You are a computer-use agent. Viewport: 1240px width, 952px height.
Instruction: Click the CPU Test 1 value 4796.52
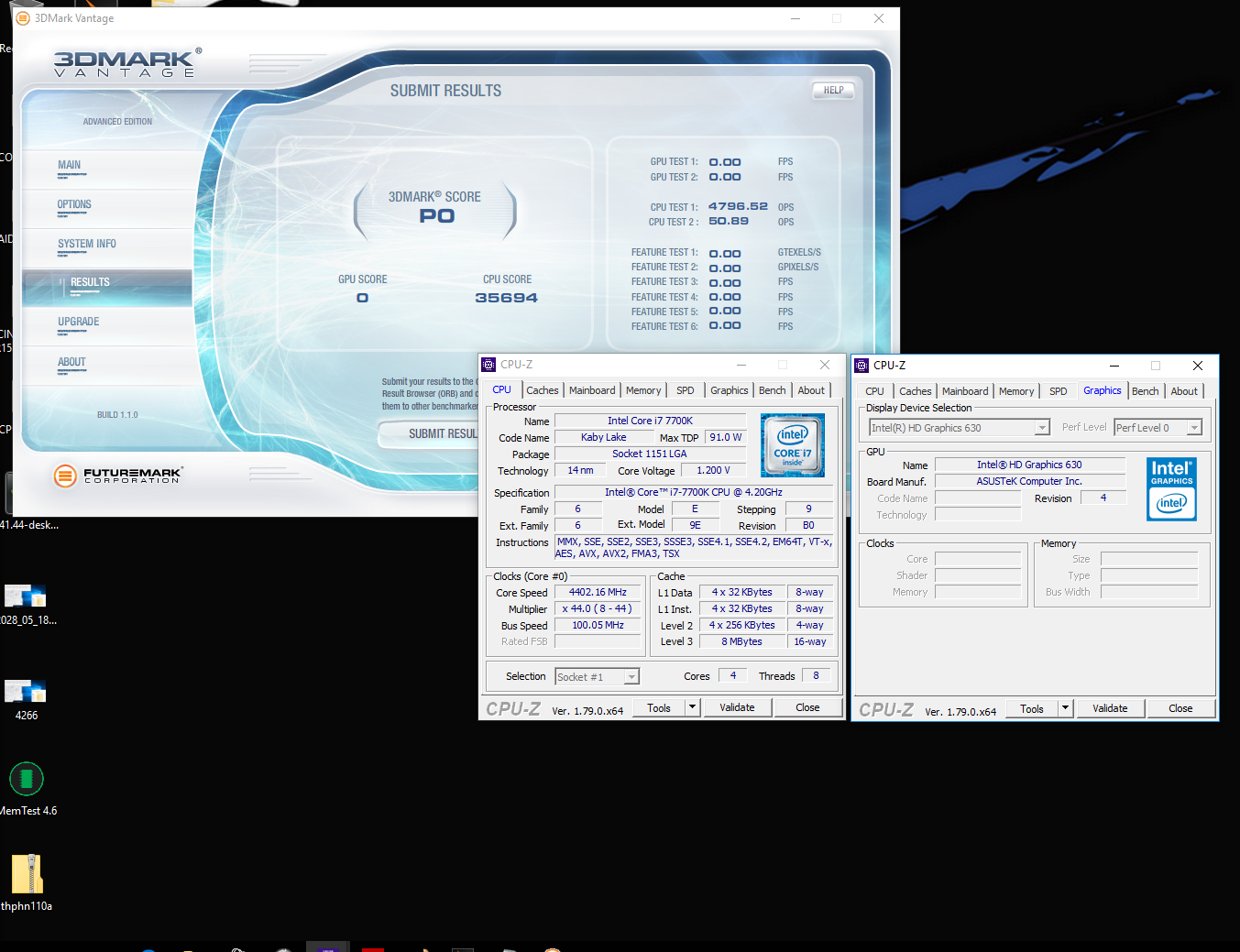tap(738, 206)
